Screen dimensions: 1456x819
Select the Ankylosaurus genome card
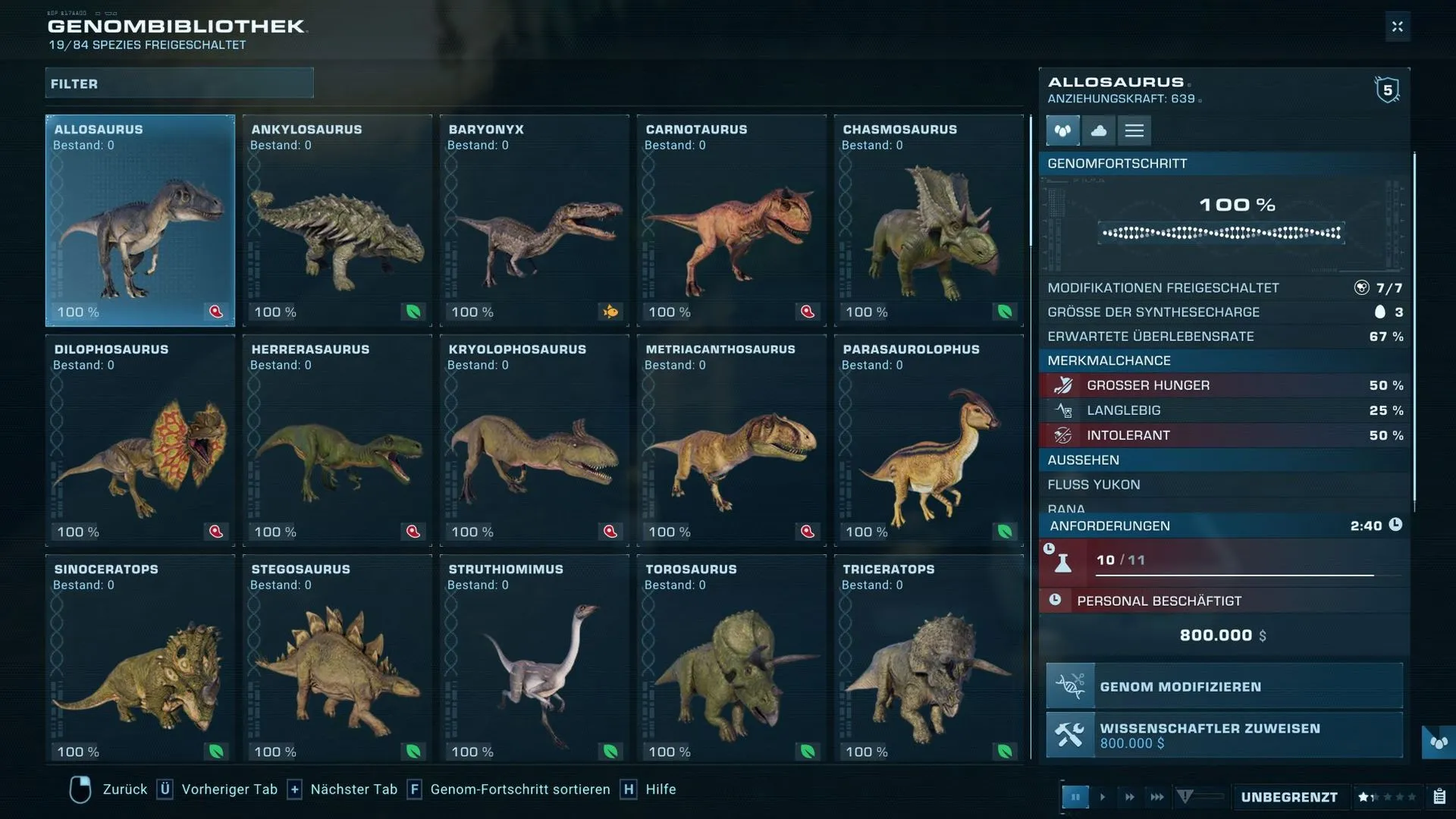coord(337,220)
